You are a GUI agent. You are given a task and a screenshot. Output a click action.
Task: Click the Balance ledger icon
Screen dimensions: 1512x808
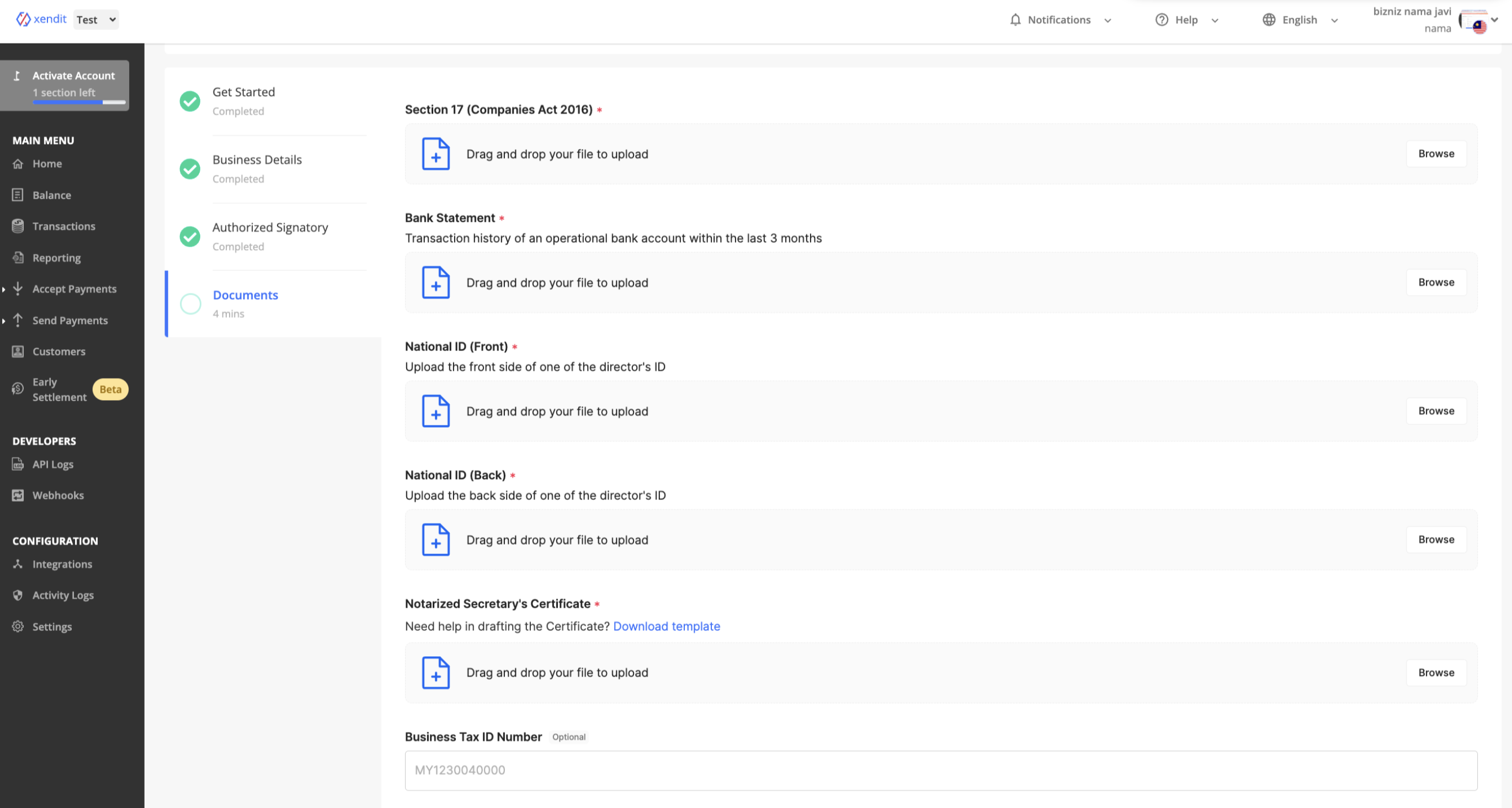click(18, 195)
